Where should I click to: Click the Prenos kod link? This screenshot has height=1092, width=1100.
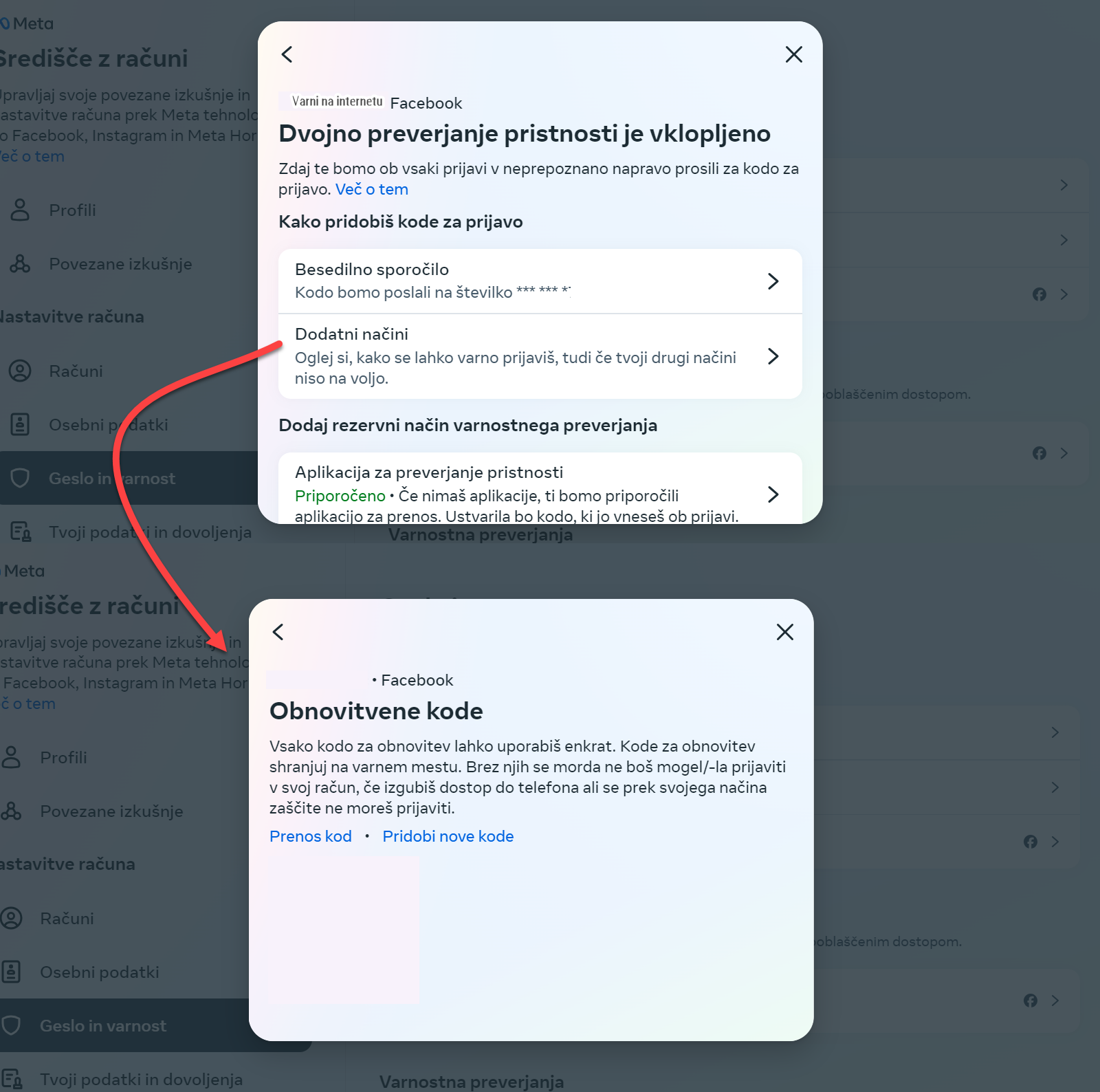point(311,836)
